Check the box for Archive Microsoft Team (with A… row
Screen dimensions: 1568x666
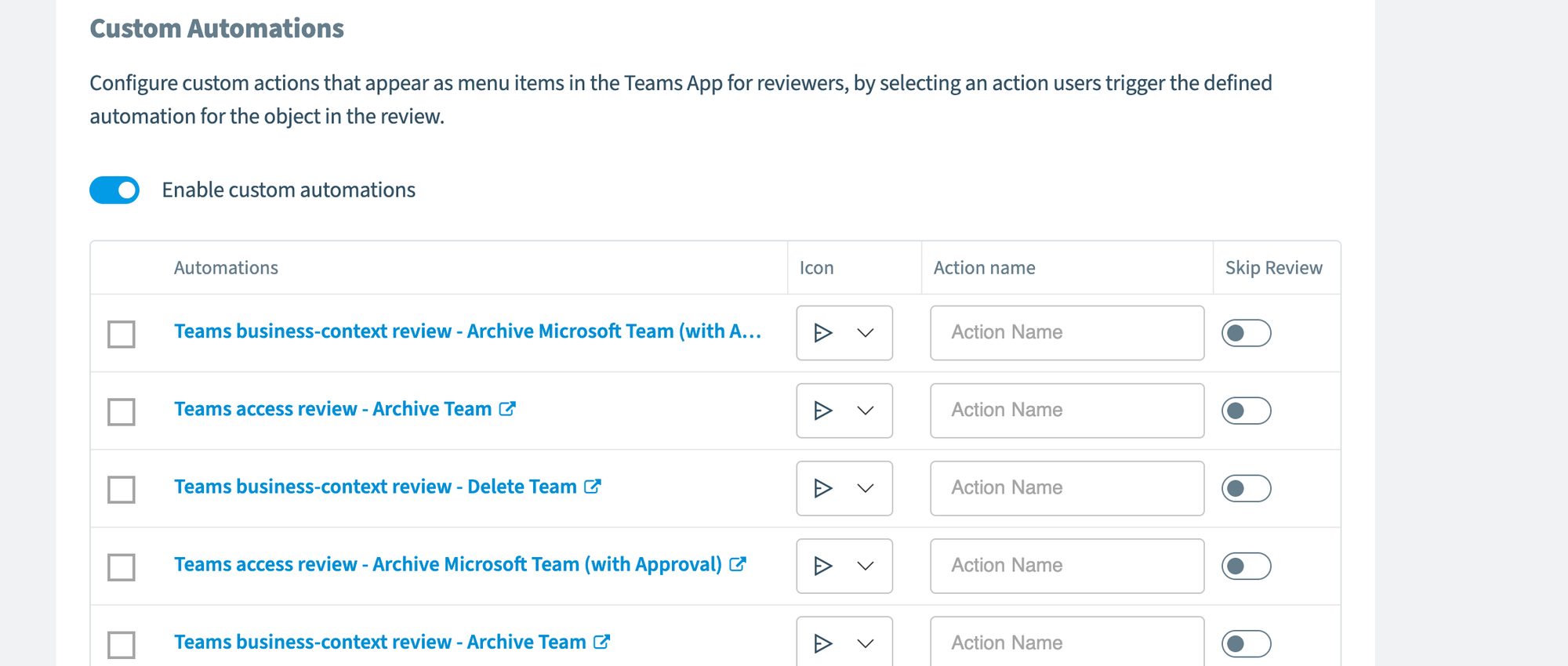(x=122, y=334)
